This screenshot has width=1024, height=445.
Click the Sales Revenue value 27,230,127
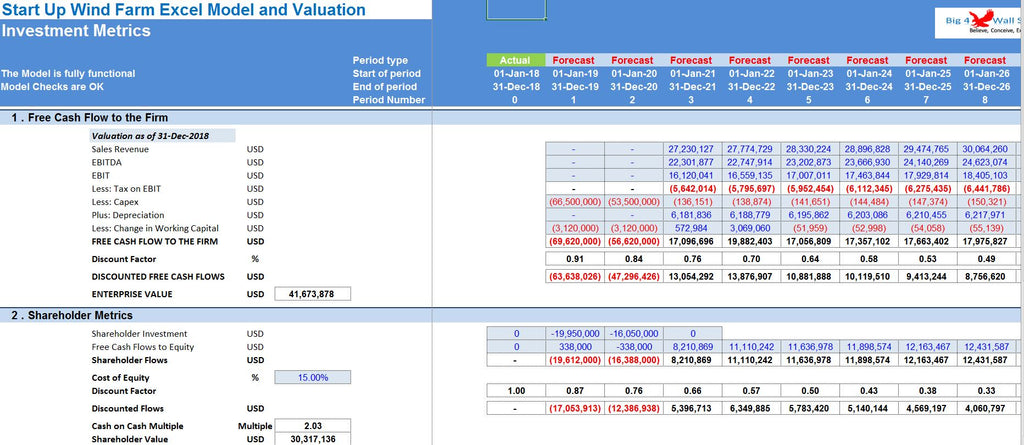pos(691,149)
